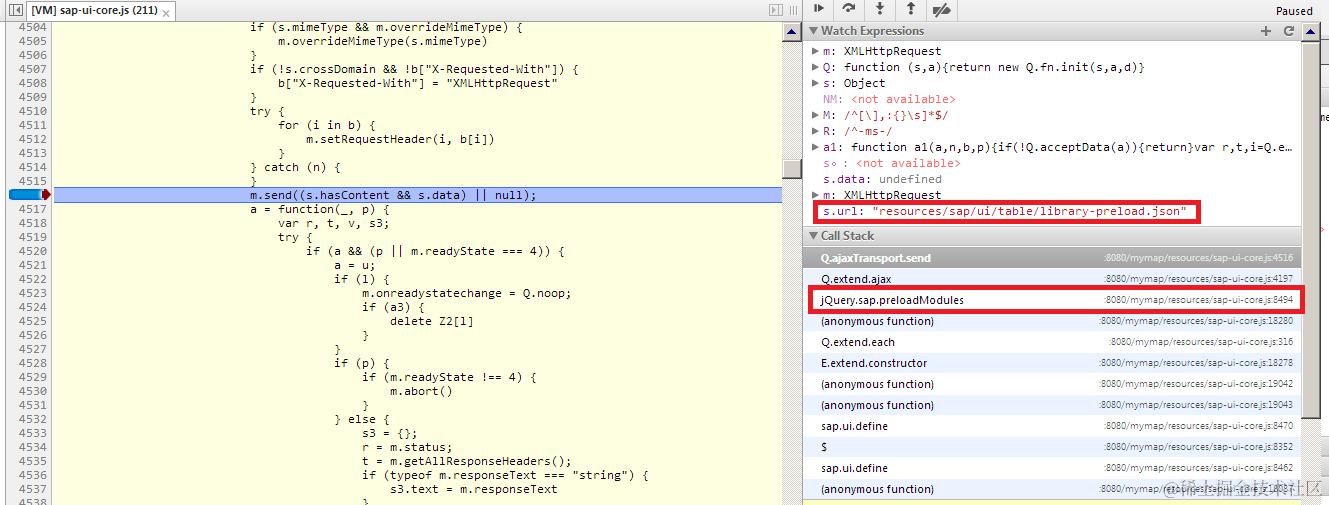The image size is (1329, 505).
Task: Collapse the Watch Expressions section
Action: (x=814, y=31)
